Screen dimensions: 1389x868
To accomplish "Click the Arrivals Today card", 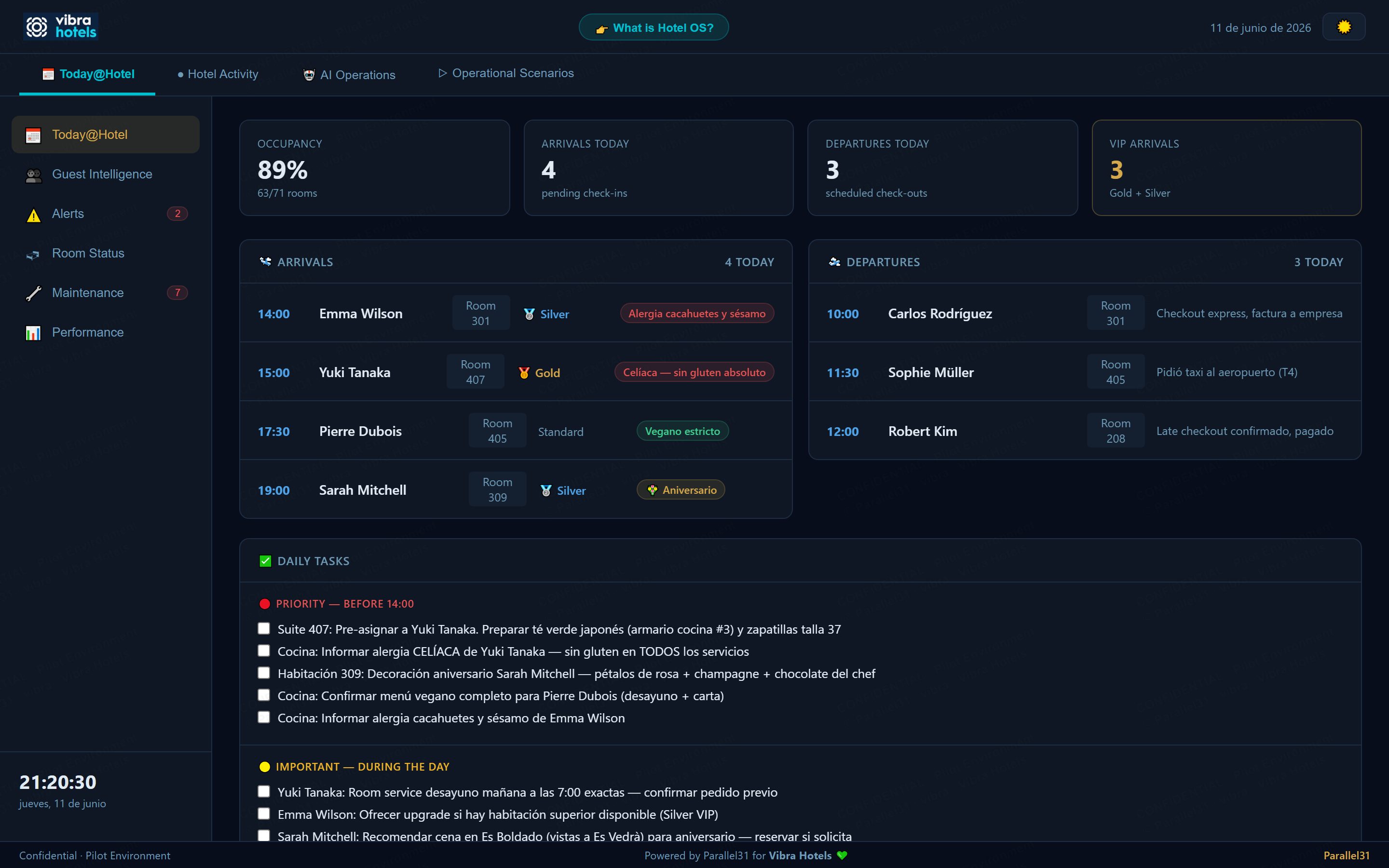I will point(658,168).
